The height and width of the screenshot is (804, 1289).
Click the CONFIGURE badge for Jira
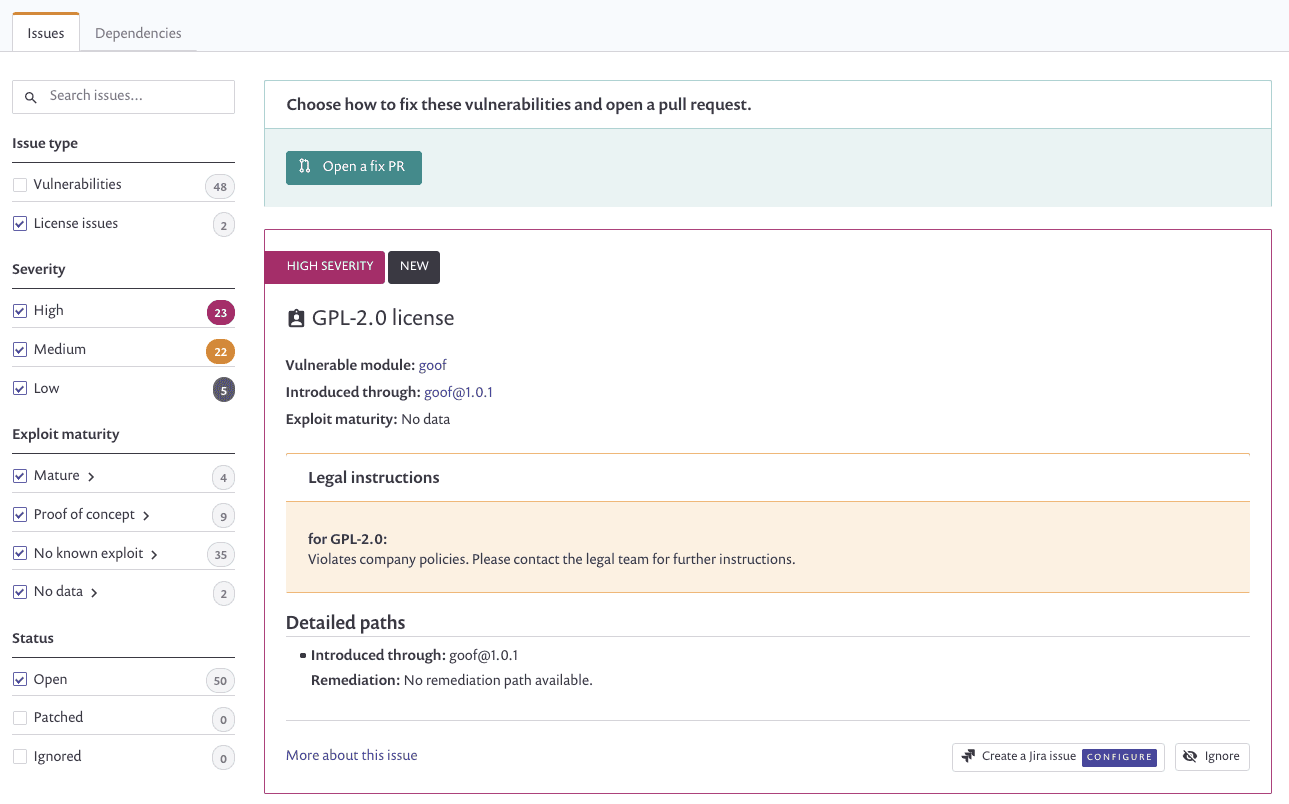(x=1119, y=757)
